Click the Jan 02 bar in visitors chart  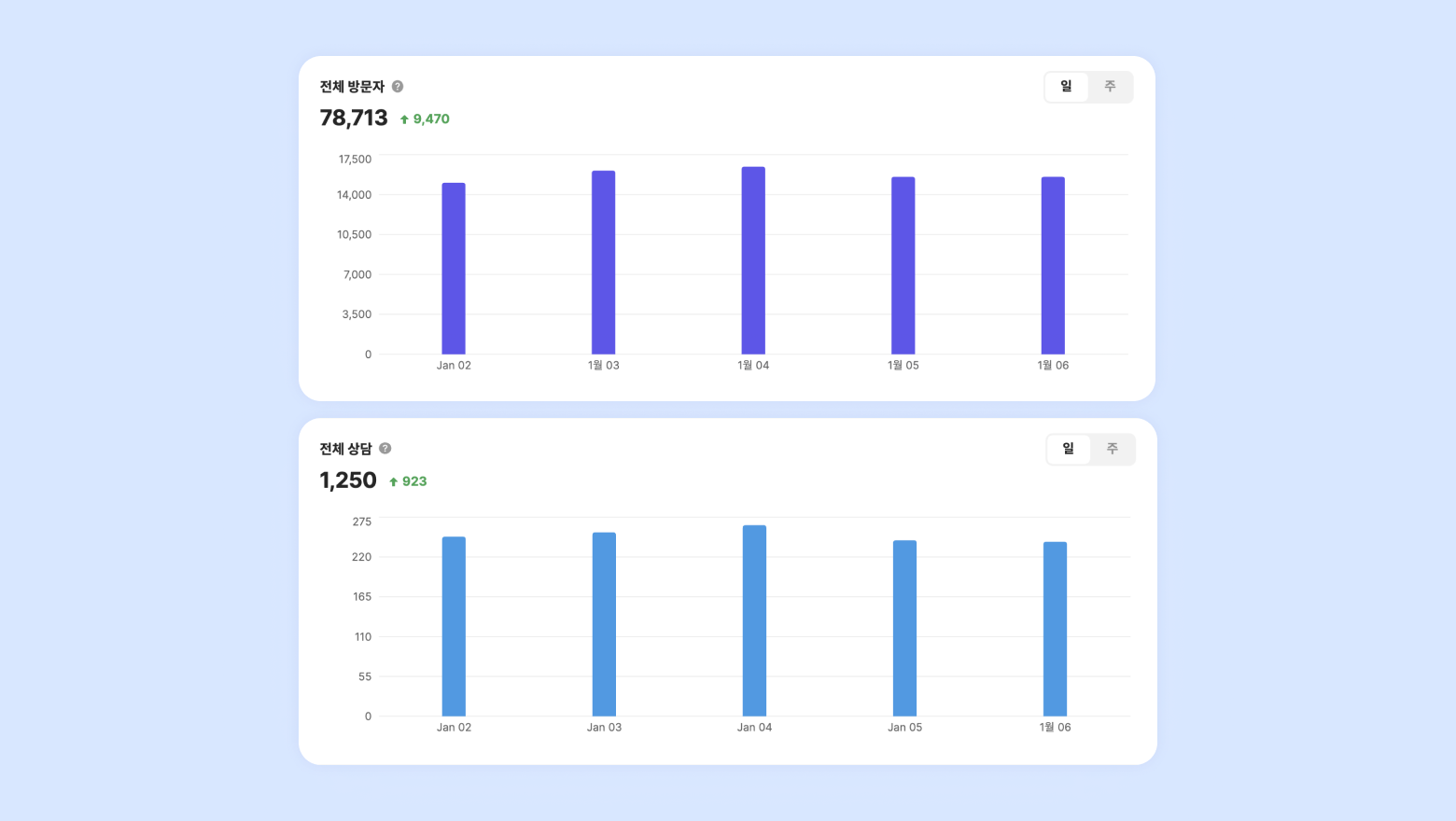pyautogui.click(x=454, y=269)
